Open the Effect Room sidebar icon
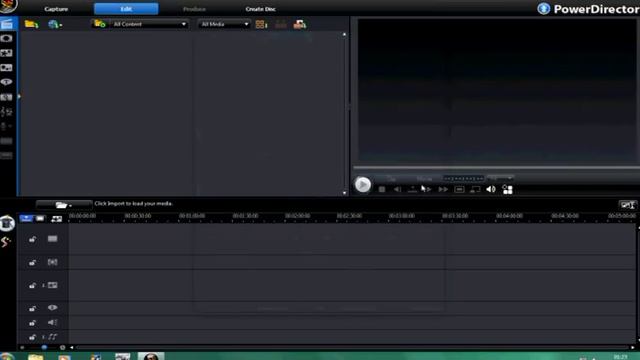 7,38
